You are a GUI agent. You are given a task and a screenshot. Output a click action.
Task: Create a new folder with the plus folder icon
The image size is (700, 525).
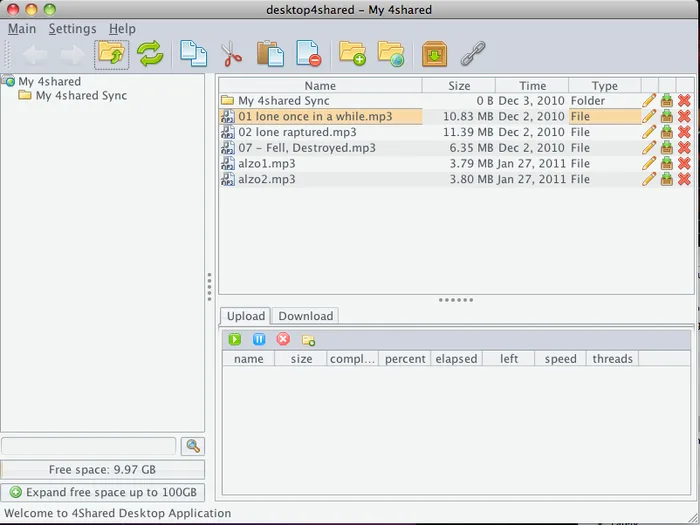pyautogui.click(x=352, y=54)
